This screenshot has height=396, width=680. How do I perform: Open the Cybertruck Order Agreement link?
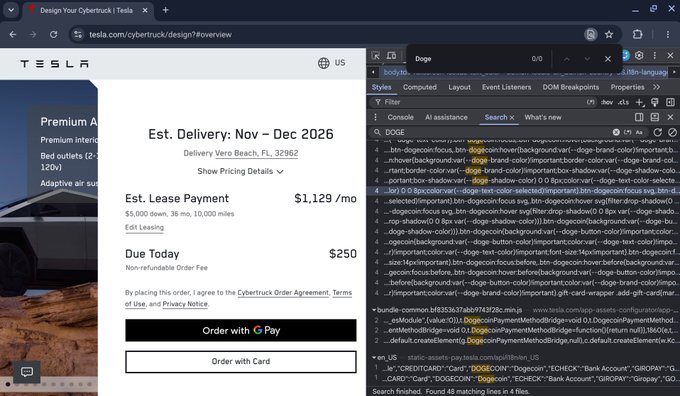283,293
